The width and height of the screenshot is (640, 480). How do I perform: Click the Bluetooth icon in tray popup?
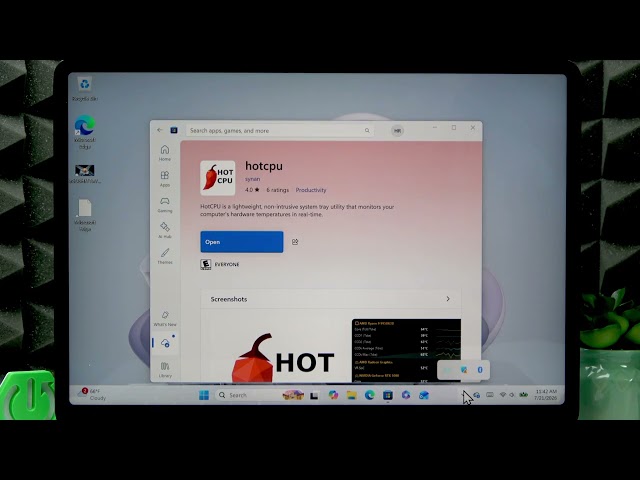[x=480, y=370]
